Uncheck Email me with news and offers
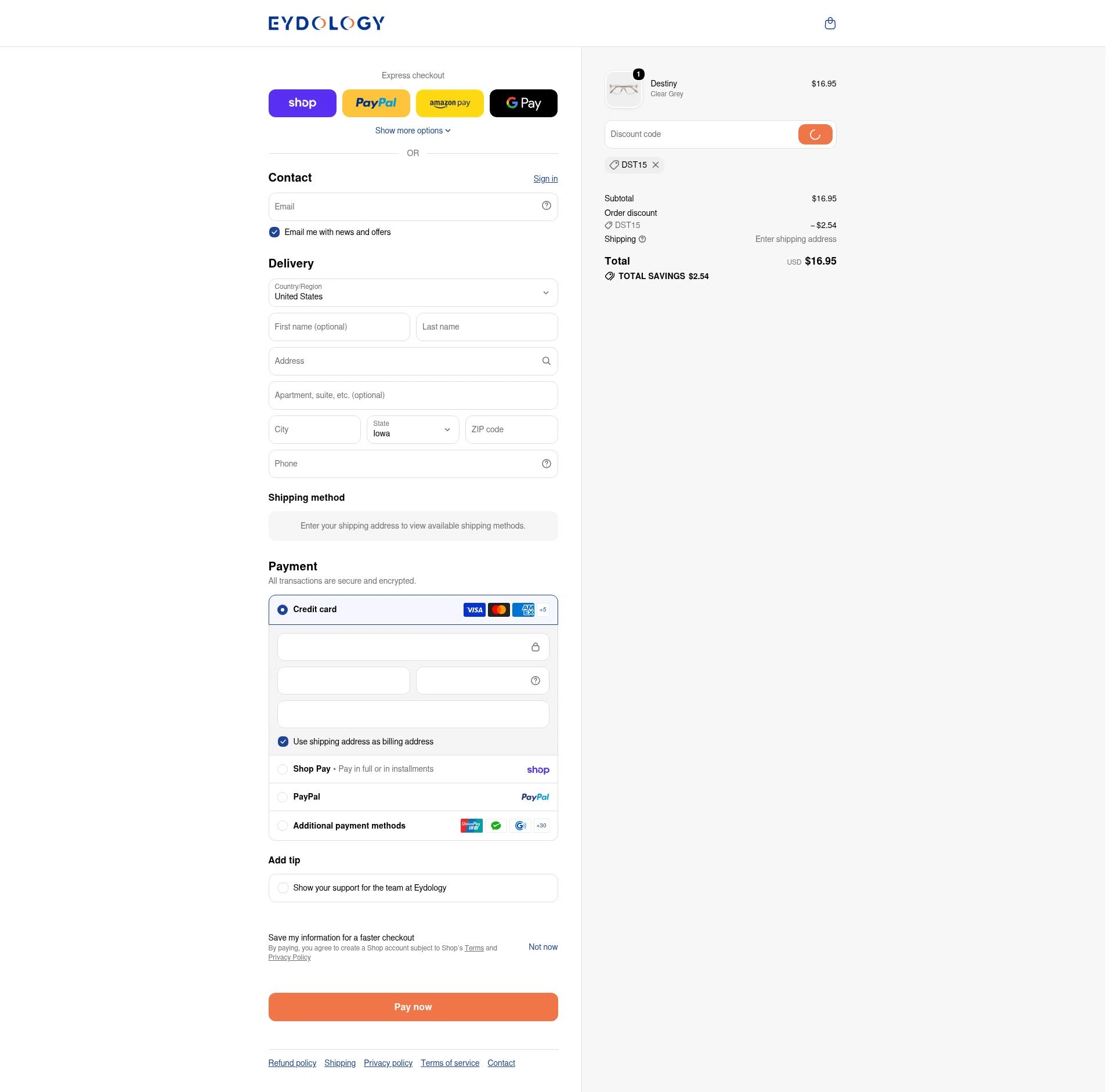This screenshot has width=1114, height=1092. tap(274, 232)
